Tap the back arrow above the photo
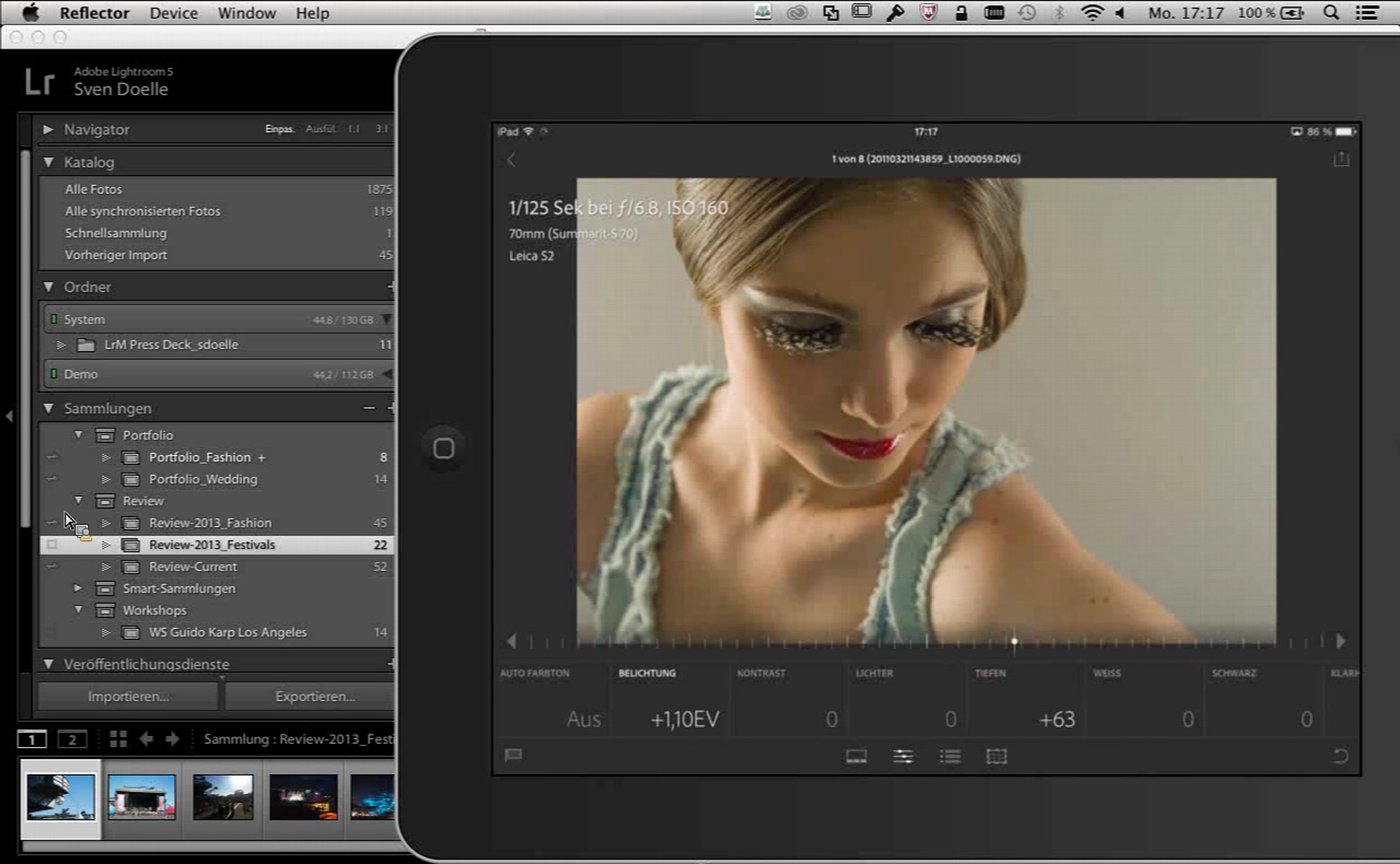The height and width of the screenshot is (864, 1400). click(512, 160)
